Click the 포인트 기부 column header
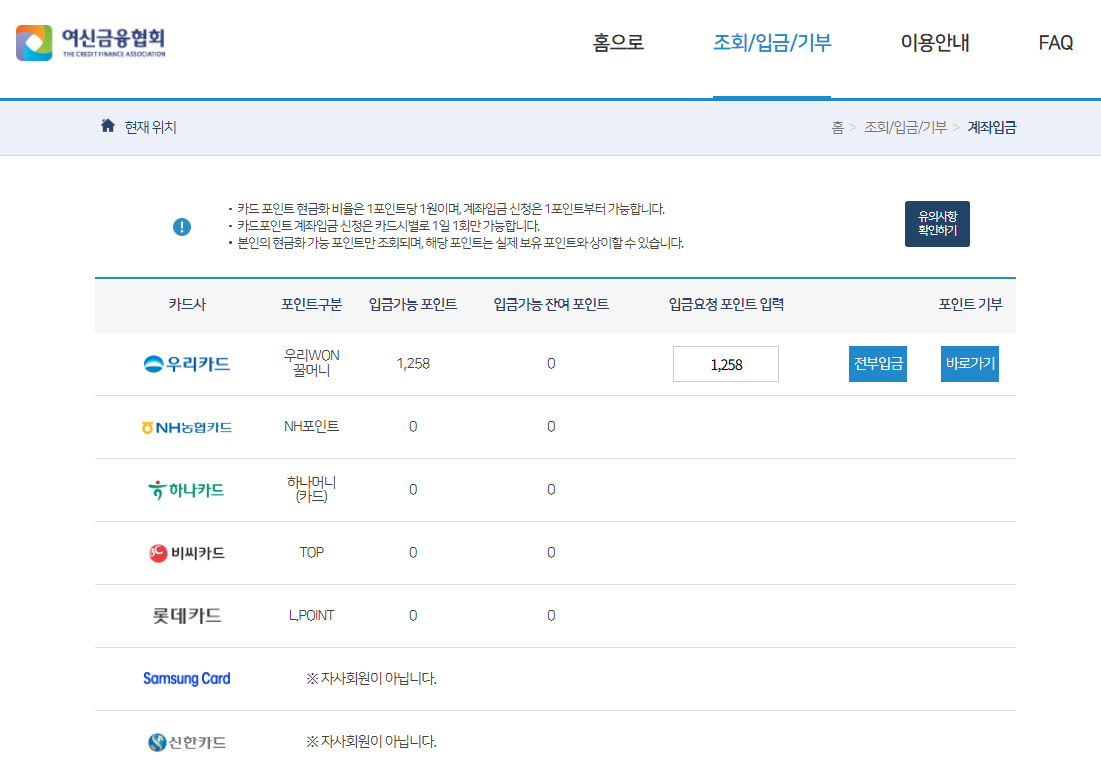The height and width of the screenshot is (773, 1101). point(970,304)
